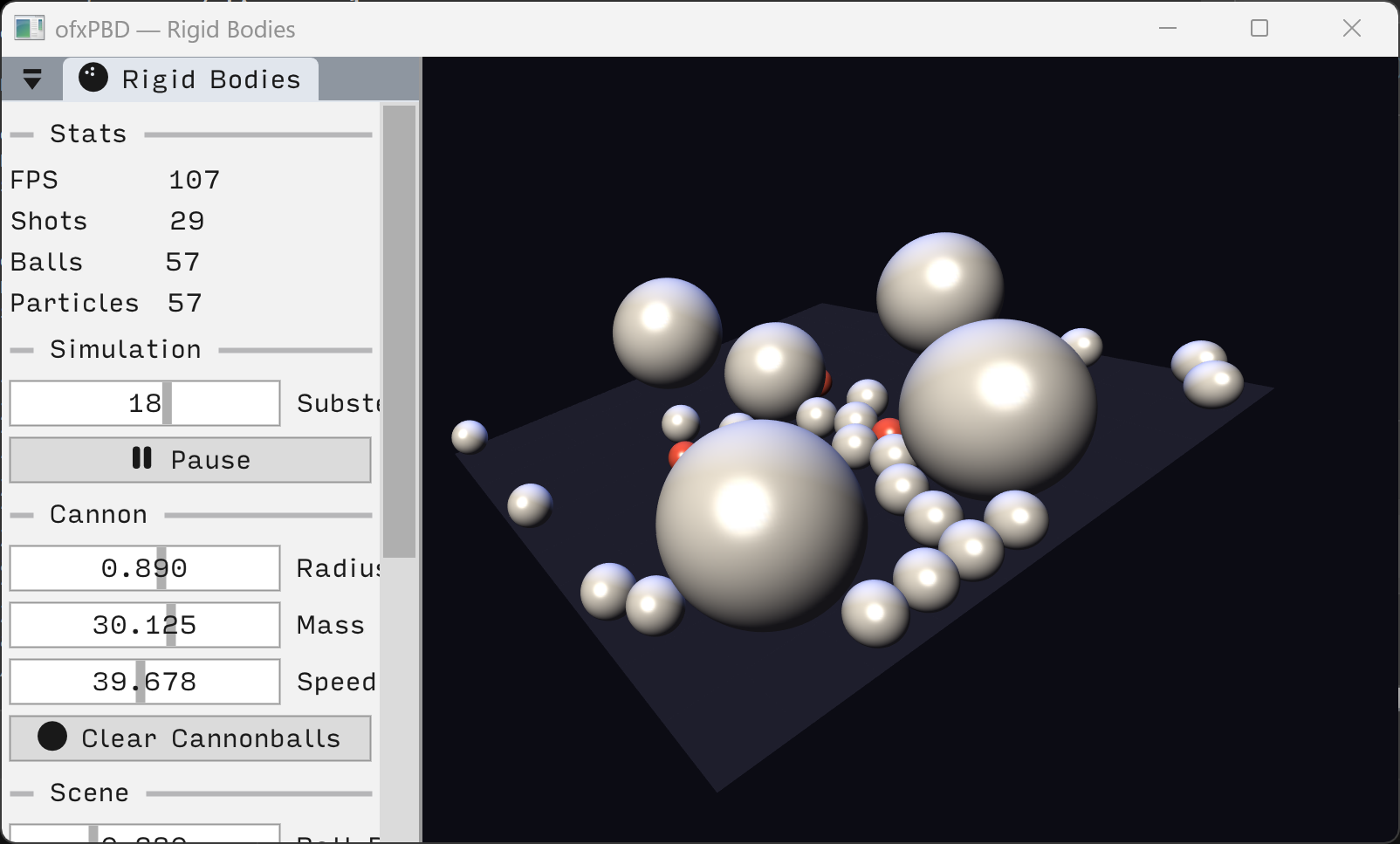The width and height of the screenshot is (1400, 844).
Task: Click the Substeps slider showing 18
Action: pos(145,403)
